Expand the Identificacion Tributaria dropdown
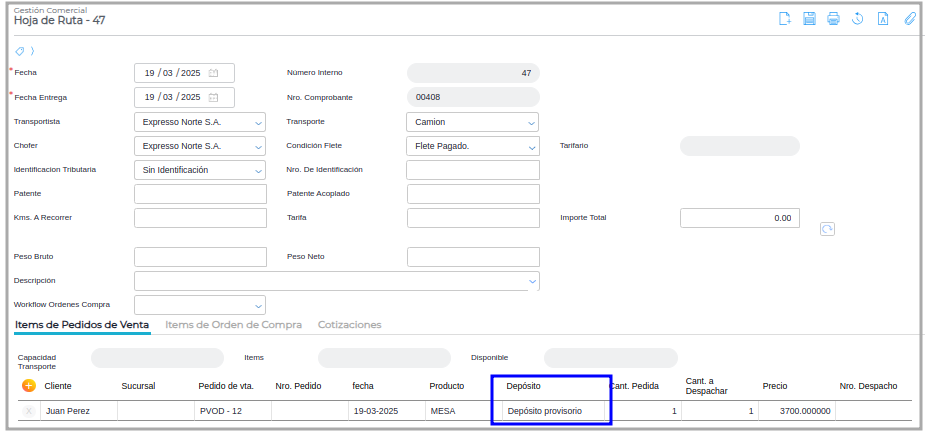 click(259, 171)
